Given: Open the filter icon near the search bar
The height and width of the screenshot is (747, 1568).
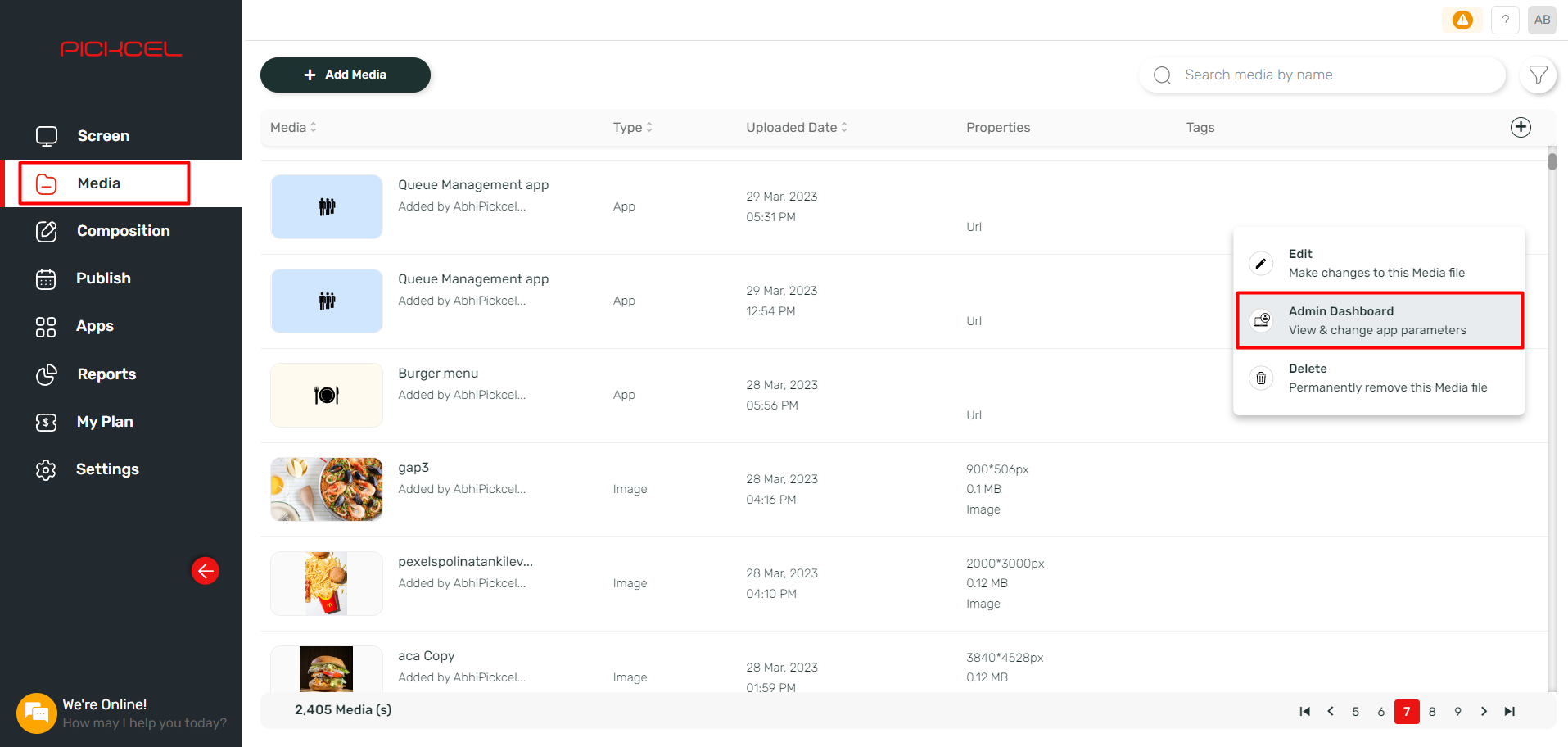Looking at the screenshot, I should 1538,75.
